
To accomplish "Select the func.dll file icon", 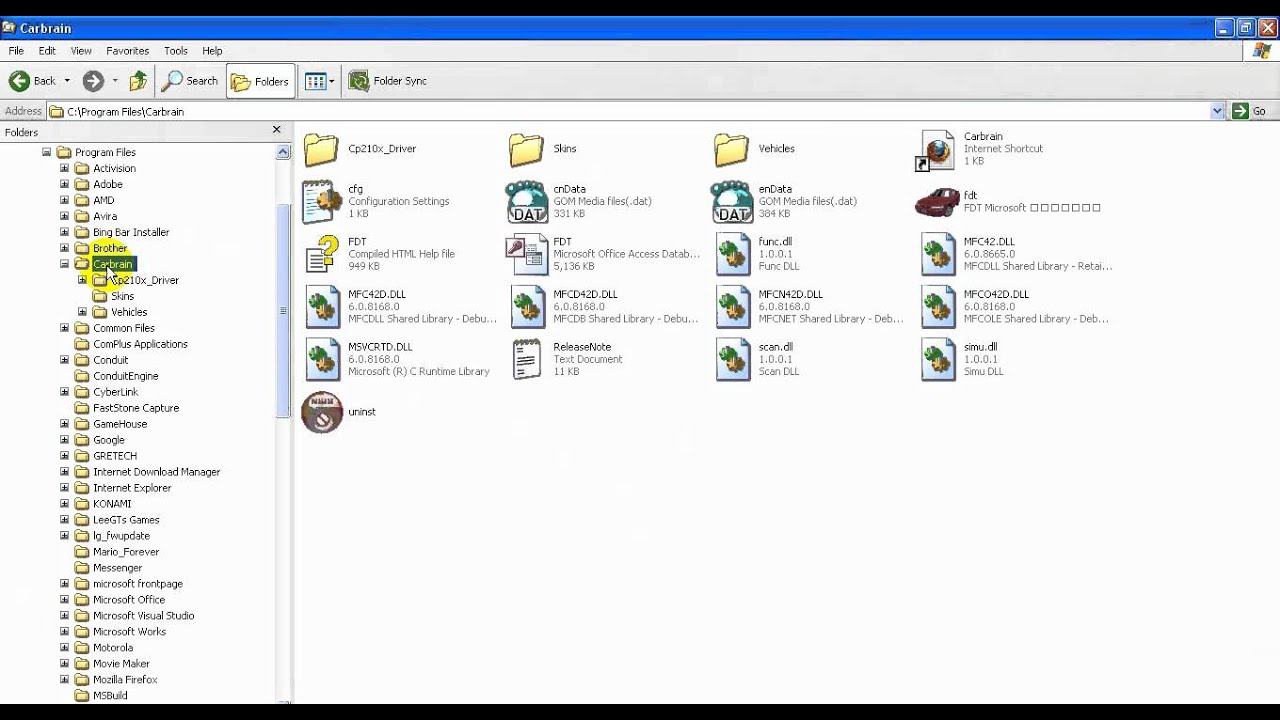I will [x=733, y=254].
